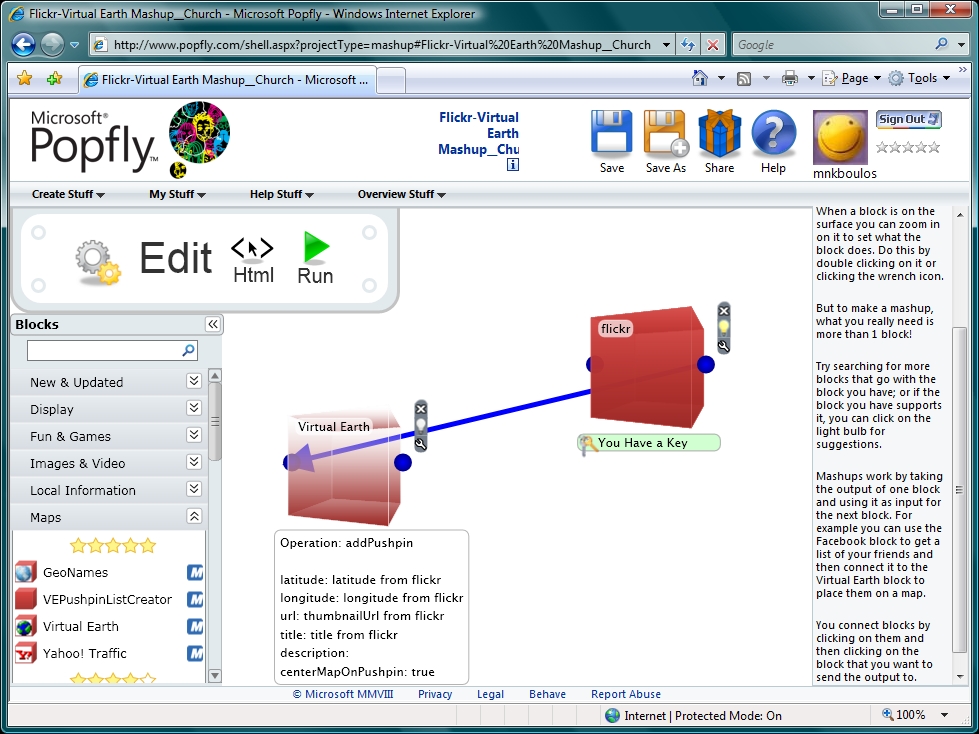Click the Behave footer link
The image size is (979, 734).
click(547, 694)
